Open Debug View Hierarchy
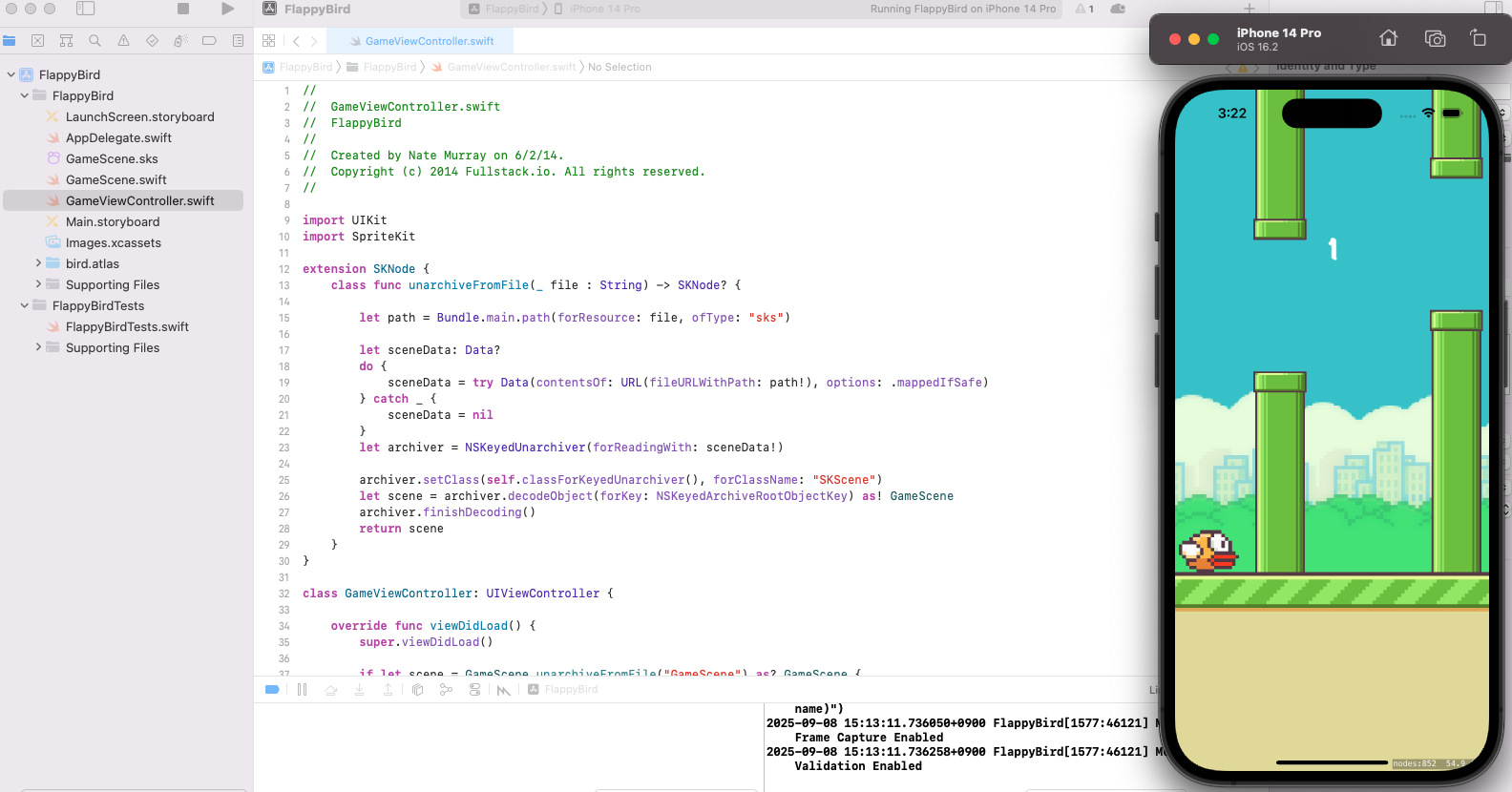This screenshot has height=792, width=1512. 417,689
